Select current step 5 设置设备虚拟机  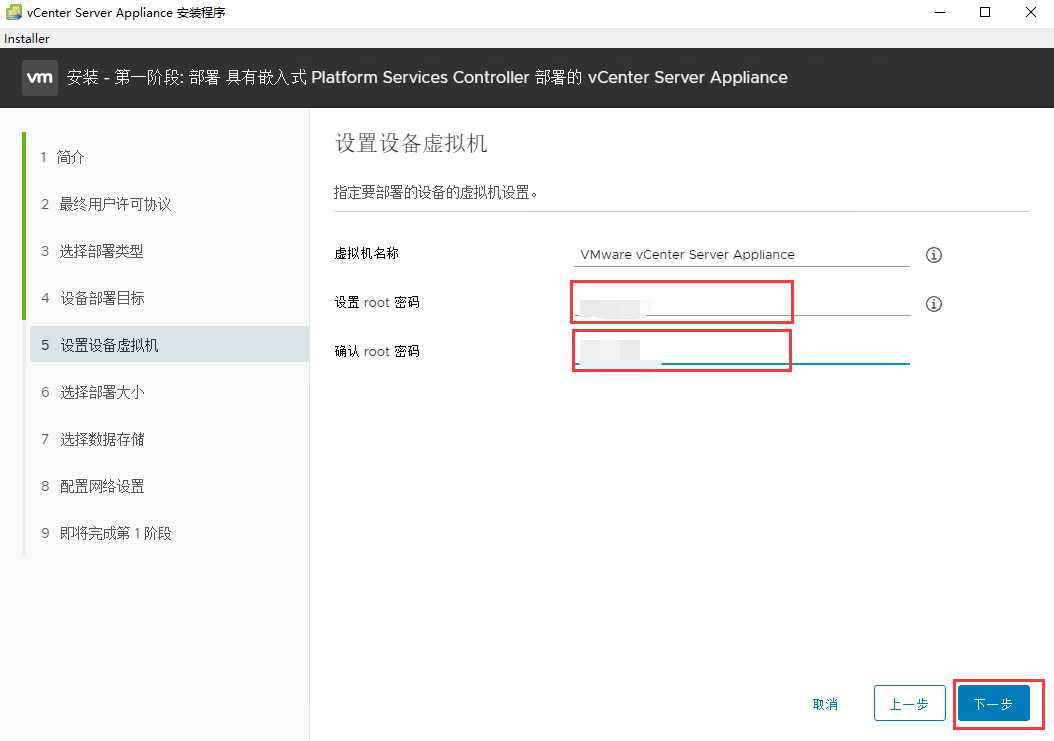coord(108,345)
